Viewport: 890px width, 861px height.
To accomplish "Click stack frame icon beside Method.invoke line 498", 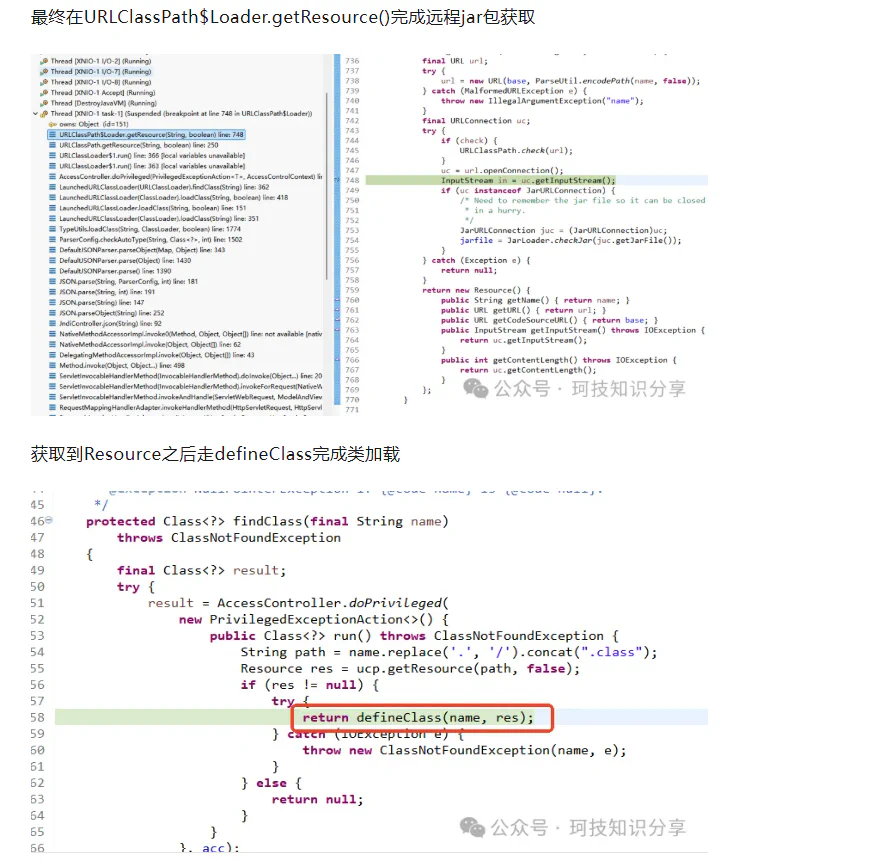I will [x=53, y=366].
